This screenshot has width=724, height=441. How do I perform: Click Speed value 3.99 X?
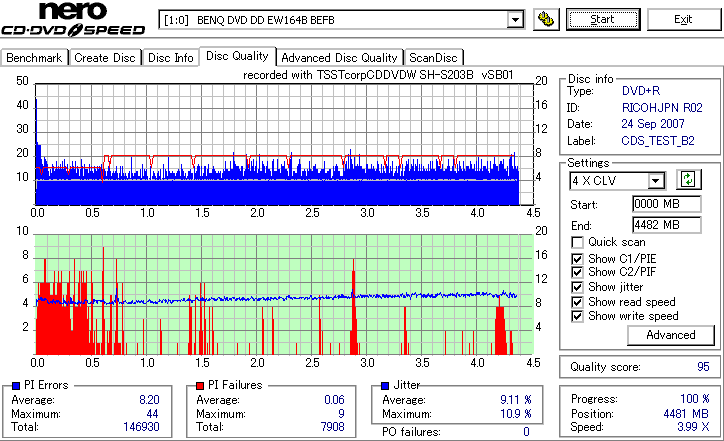tap(693, 427)
